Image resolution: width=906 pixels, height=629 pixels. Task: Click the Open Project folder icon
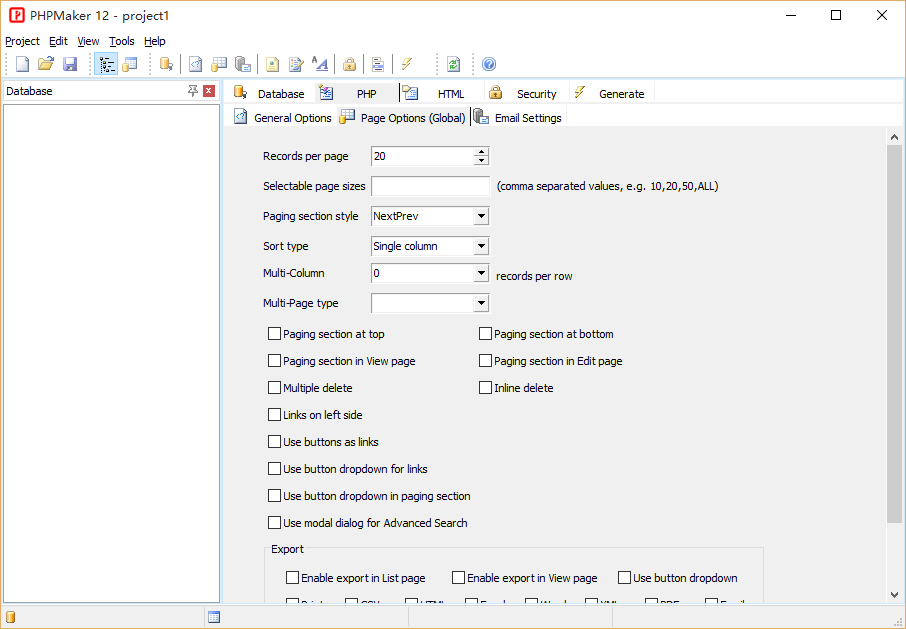pos(46,64)
